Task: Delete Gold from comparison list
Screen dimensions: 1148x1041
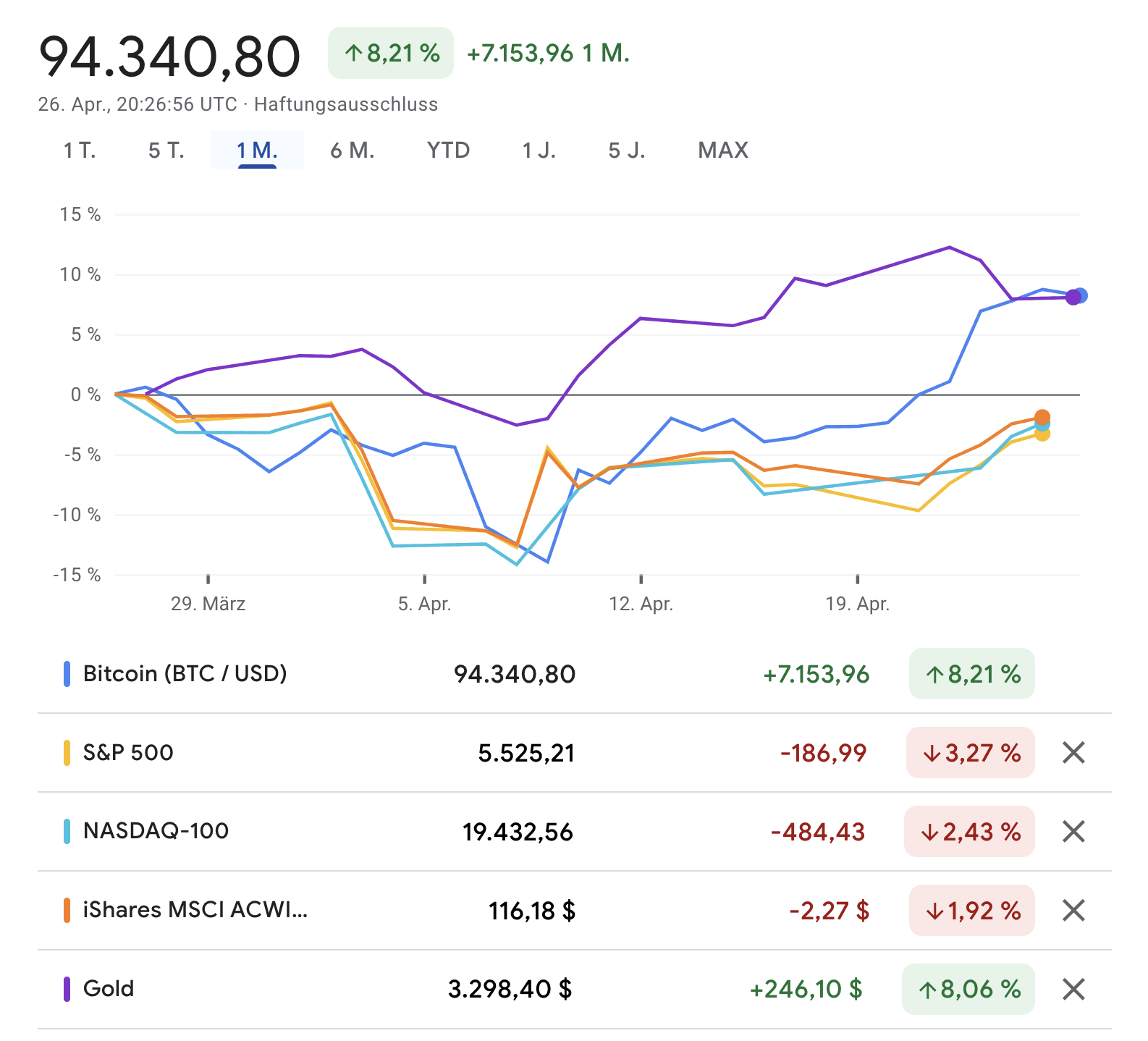Action: tap(1073, 989)
